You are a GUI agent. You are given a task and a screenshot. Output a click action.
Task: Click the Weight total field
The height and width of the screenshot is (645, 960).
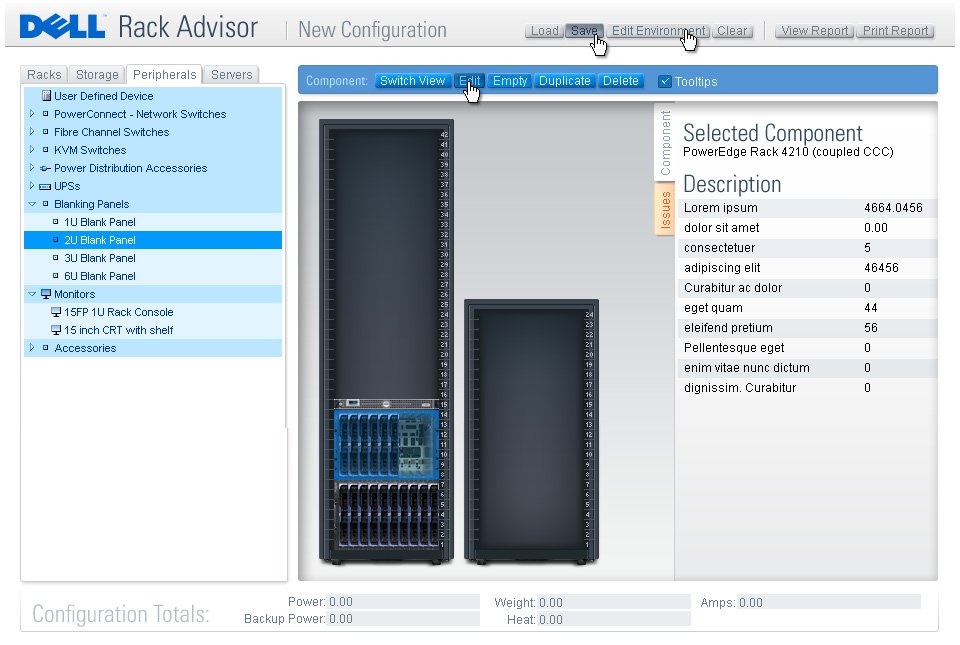pos(614,602)
